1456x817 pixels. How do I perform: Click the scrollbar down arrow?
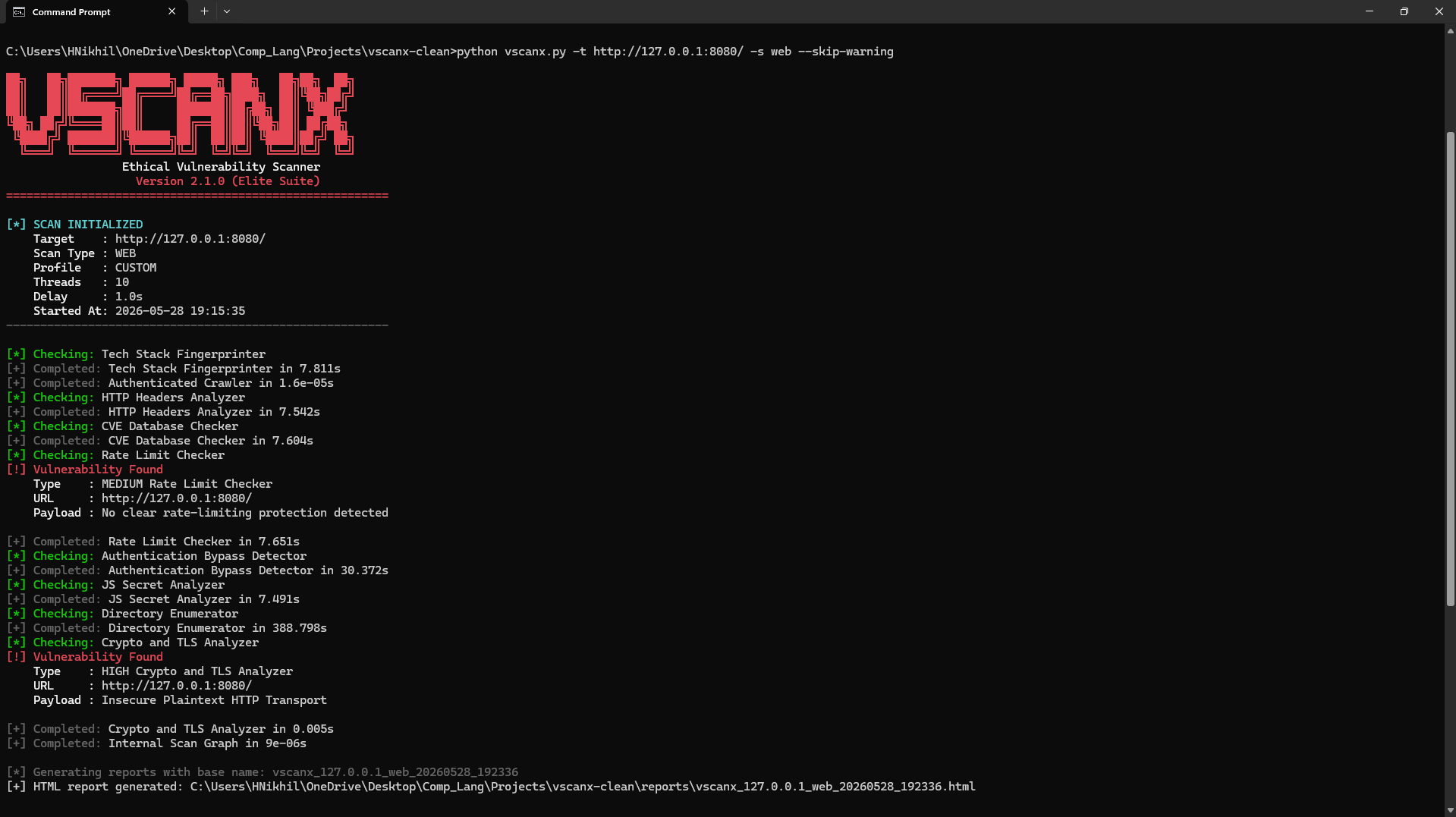click(1450, 810)
